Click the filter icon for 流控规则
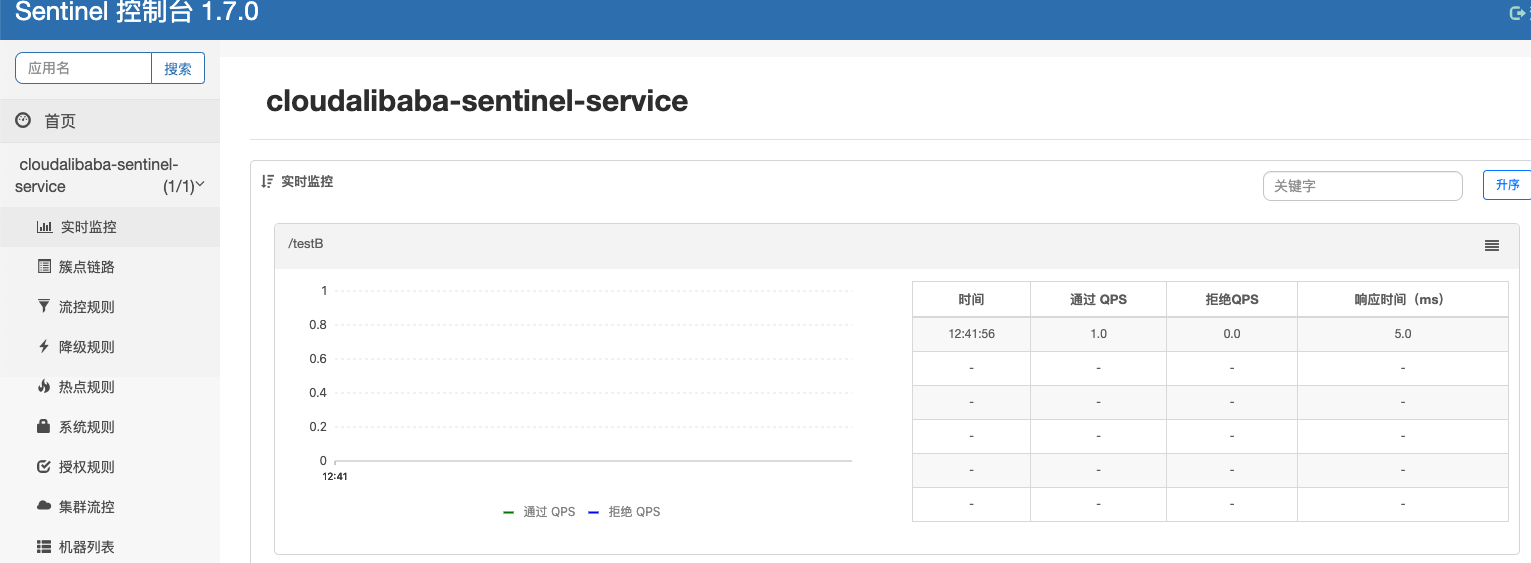This screenshot has width=1531, height=563. (44, 307)
